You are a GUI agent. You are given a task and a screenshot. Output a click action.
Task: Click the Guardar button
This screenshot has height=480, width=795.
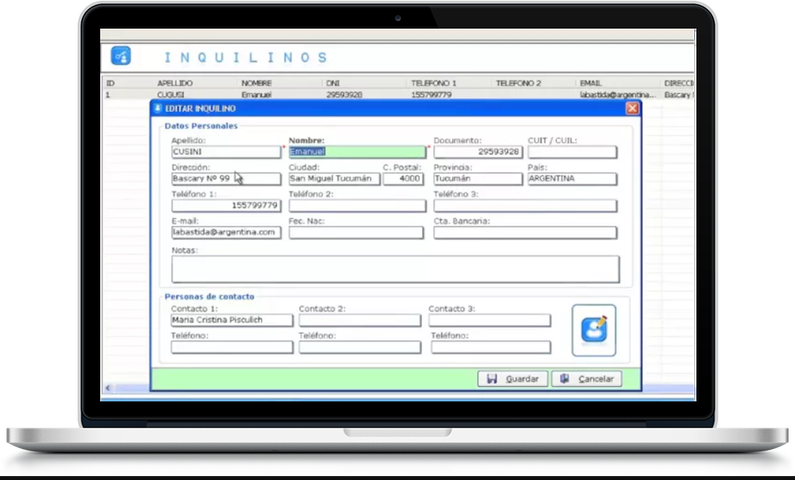[513, 379]
